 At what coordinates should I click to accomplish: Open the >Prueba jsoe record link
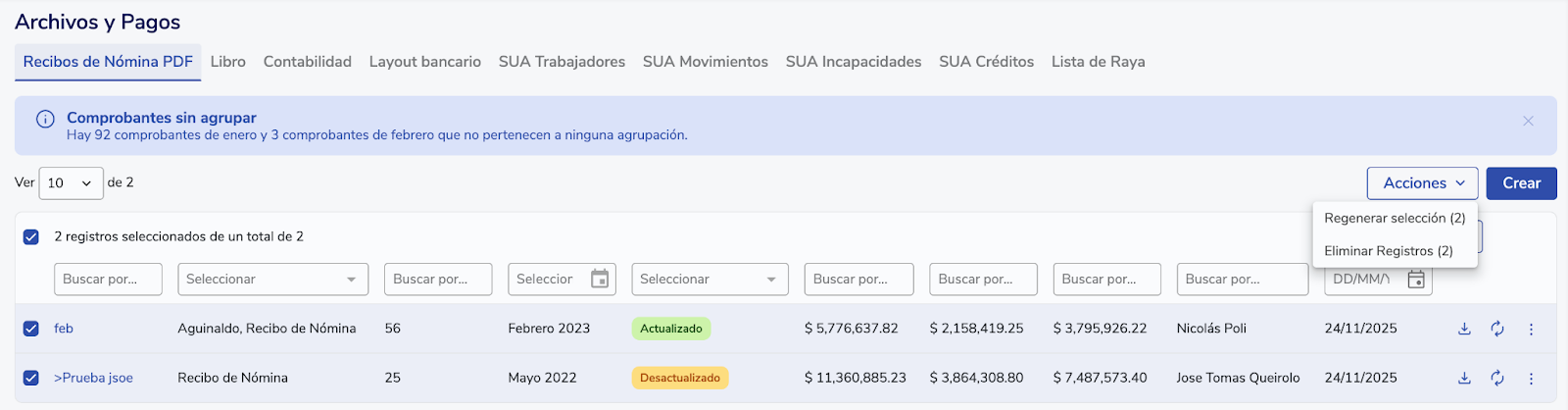tap(93, 378)
